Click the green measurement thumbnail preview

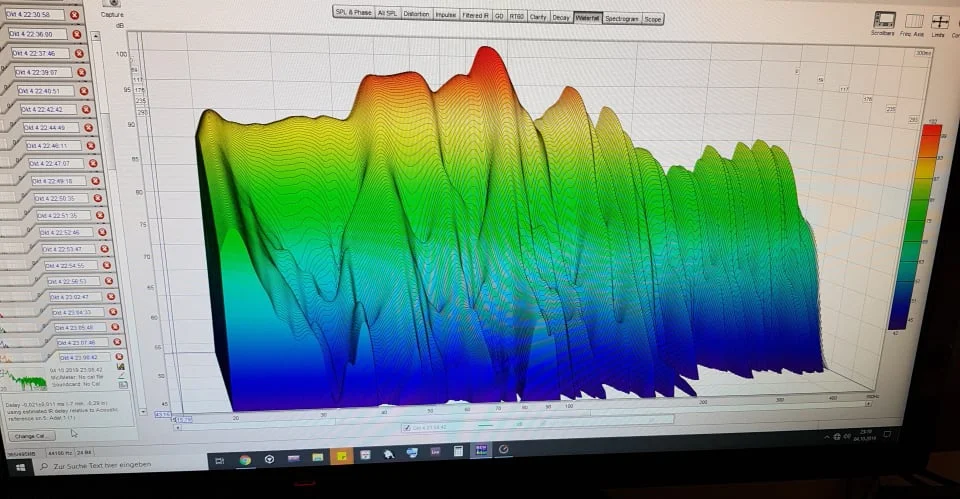(x=24, y=380)
